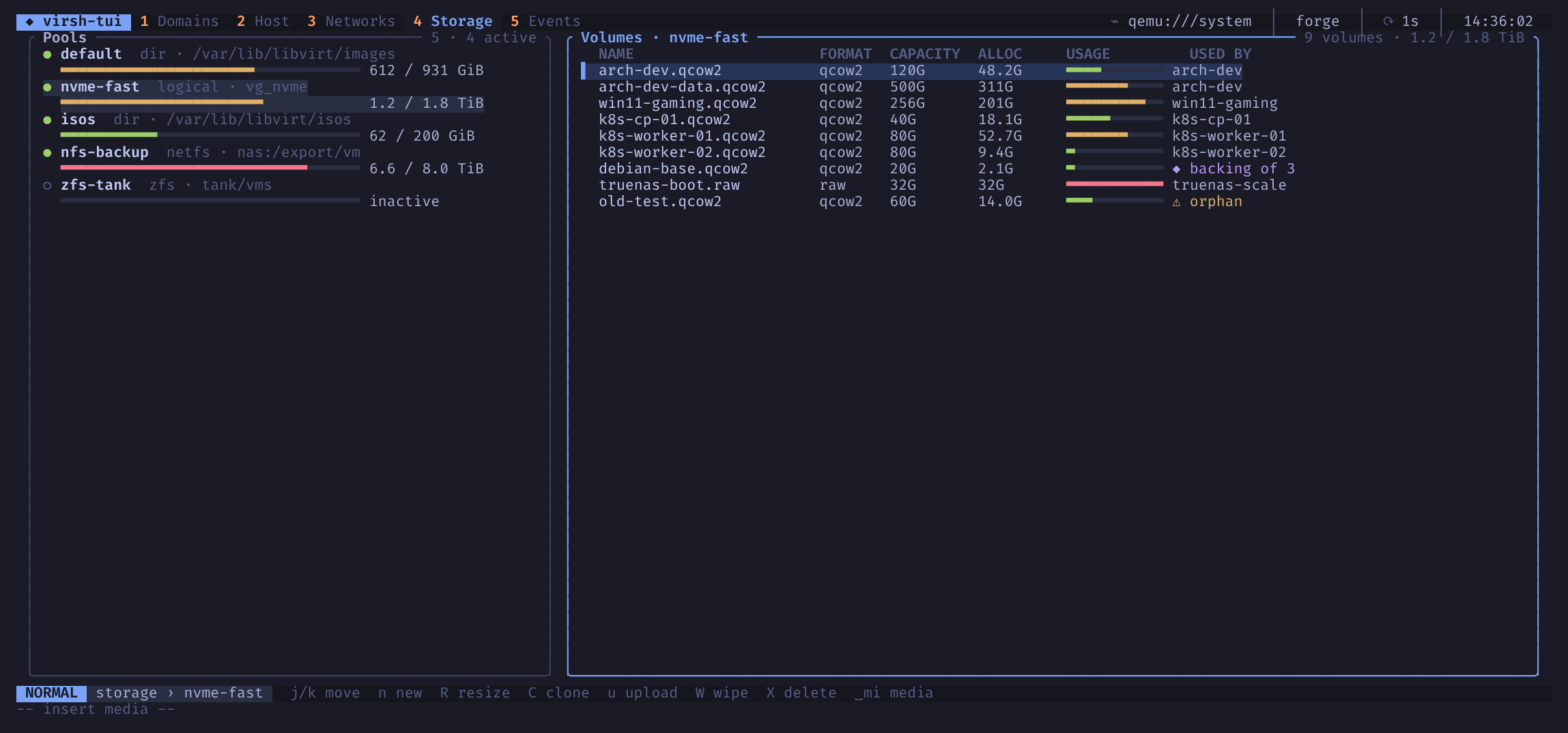Click the isos pool green usage bar

click(x=210, y=135)
